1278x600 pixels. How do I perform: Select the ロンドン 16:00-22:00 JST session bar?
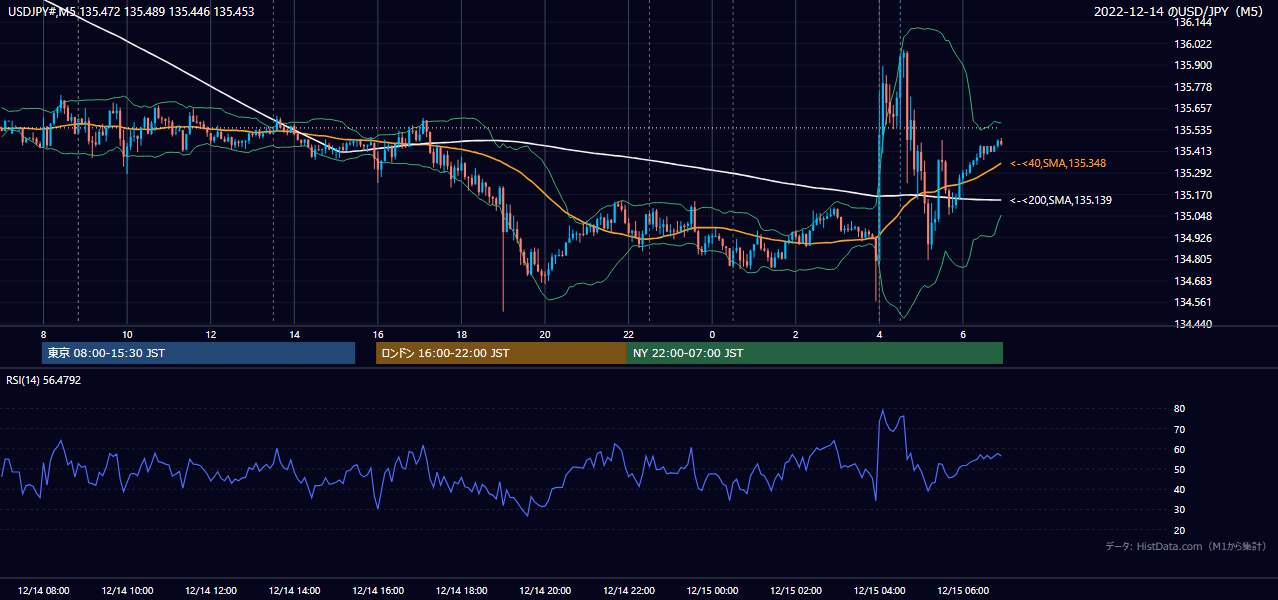tap(501, 353)
